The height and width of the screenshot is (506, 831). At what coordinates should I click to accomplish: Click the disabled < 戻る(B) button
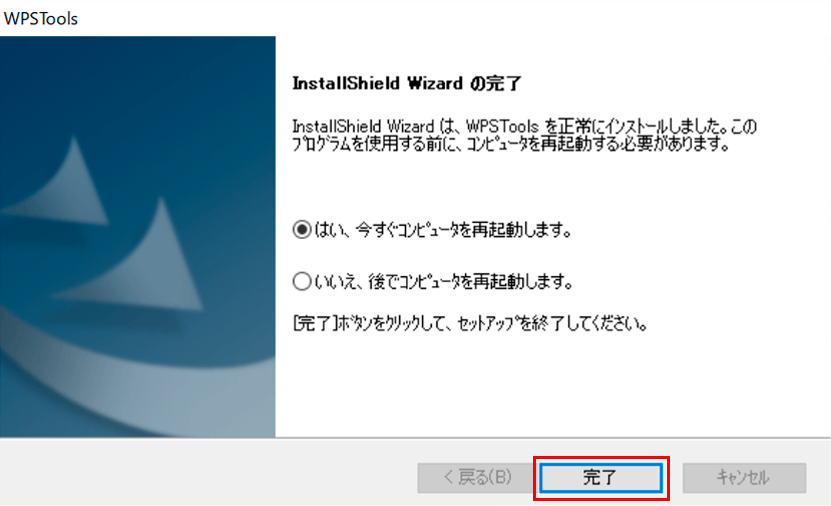pyautogui.click(x=478, y=478)
